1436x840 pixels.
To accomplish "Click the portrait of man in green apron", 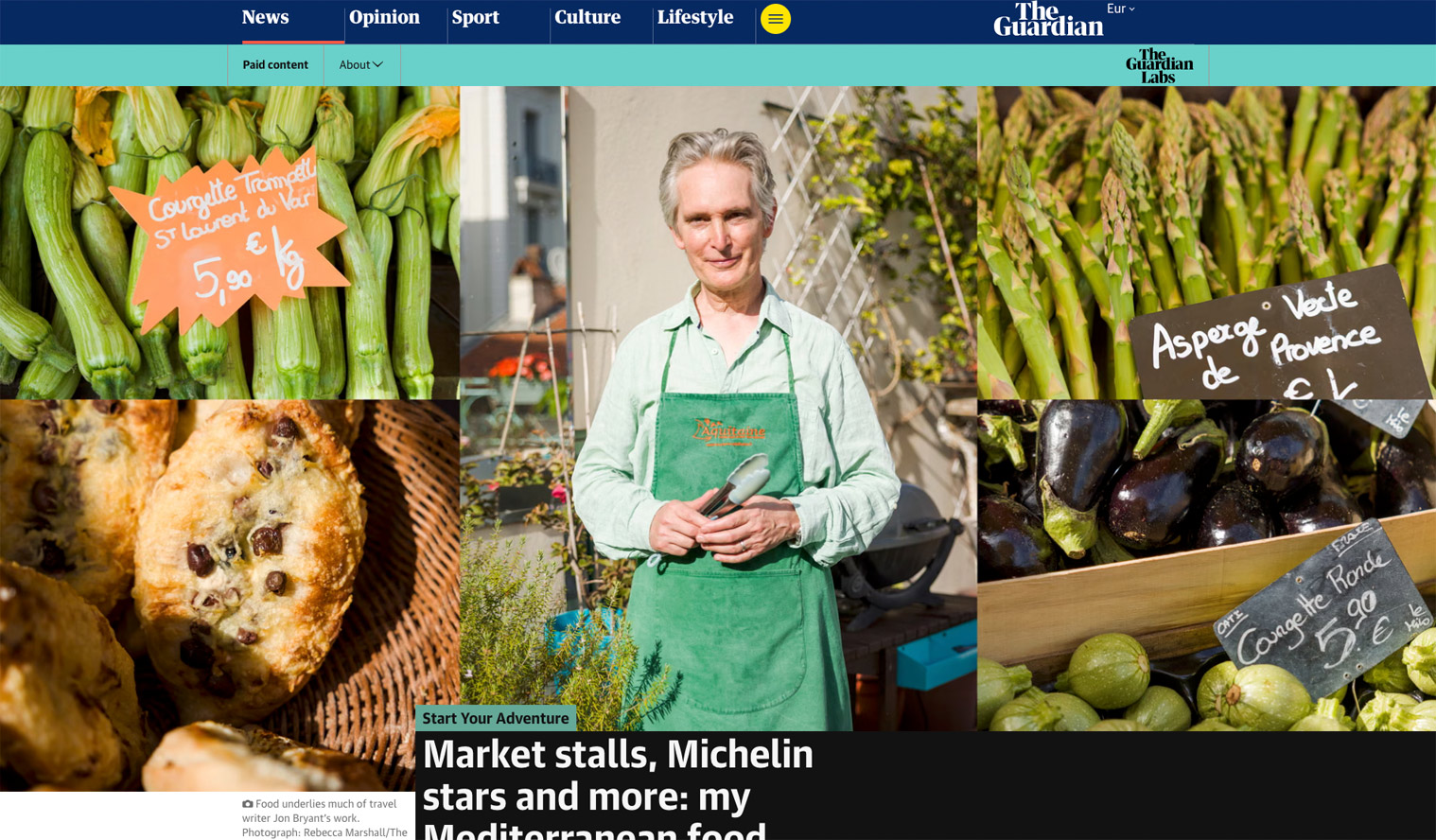I will pos(718,408).
